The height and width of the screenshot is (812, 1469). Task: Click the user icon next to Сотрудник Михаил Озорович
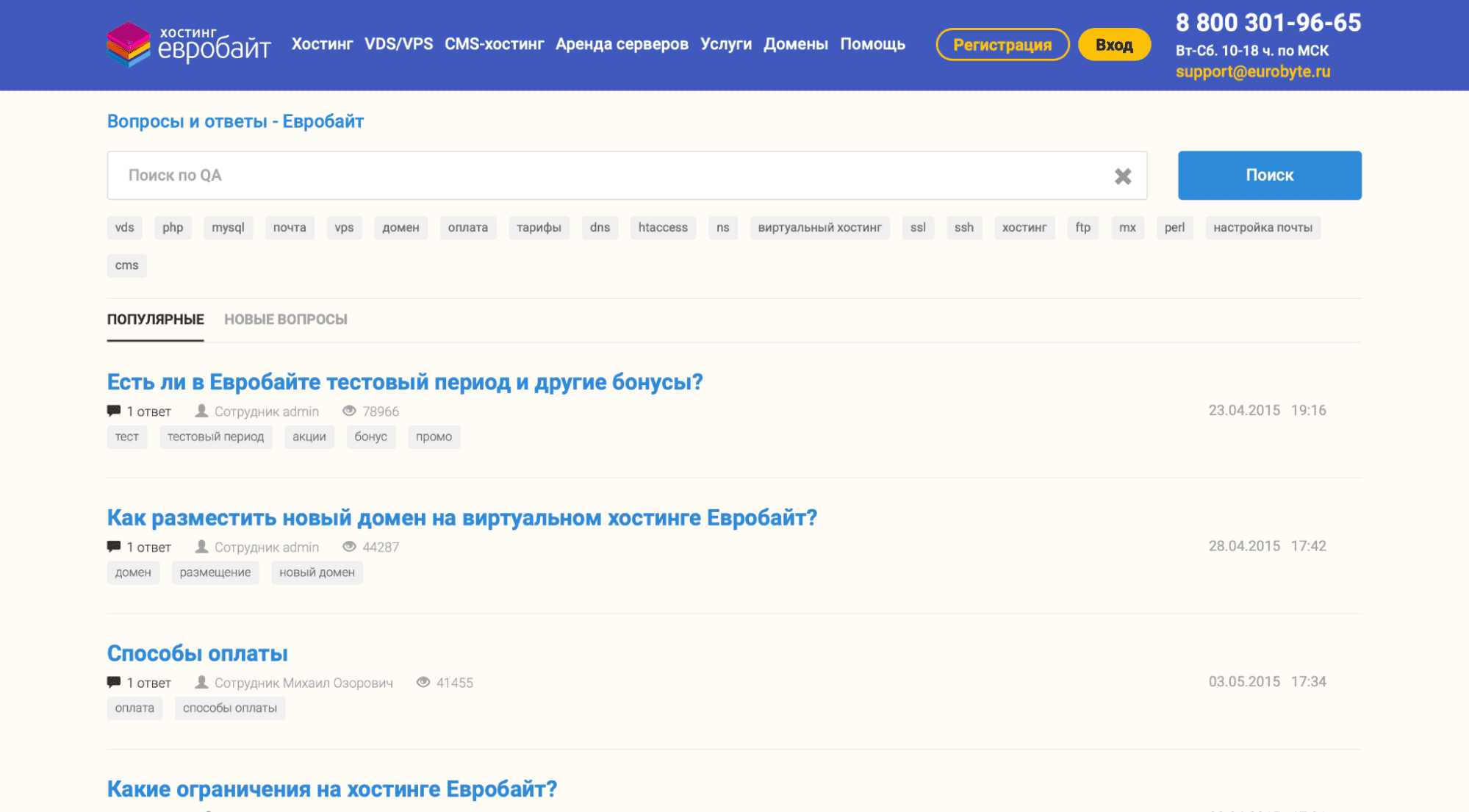tap(201, 682)
